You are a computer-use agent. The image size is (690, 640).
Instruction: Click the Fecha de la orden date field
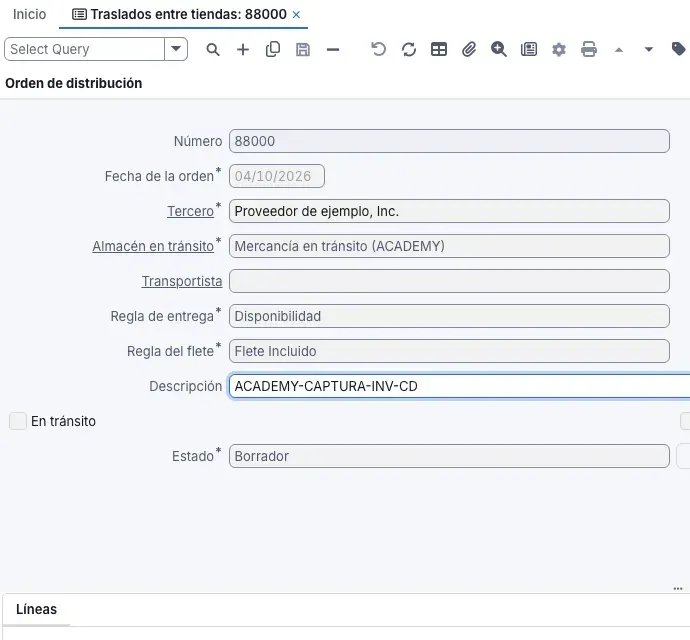point(277,176)
